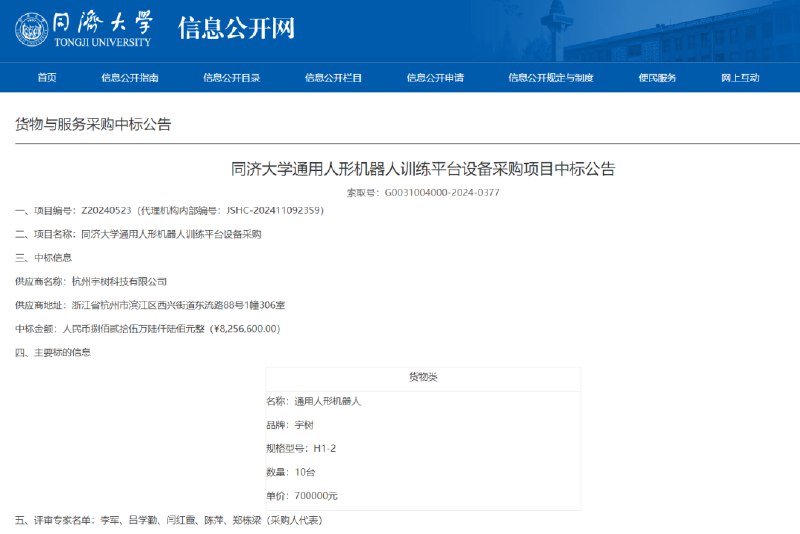Select the 三、中标信息 heading
Viewport: 800px width, 534px height.
[43, 258]
